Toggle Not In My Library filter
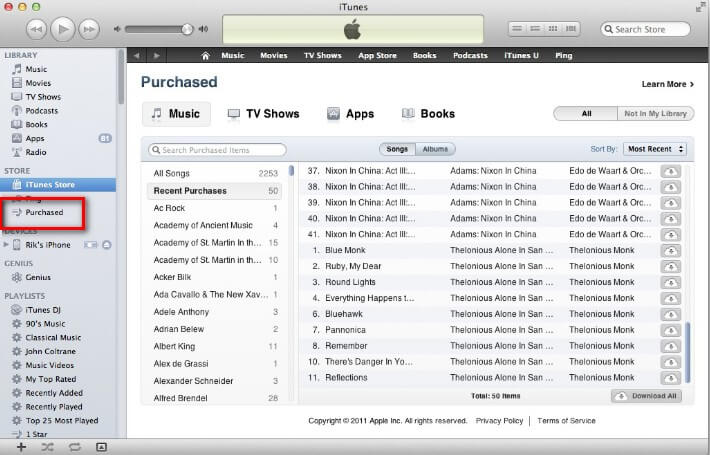Viewport: 710px width, 455px height. 655,114
